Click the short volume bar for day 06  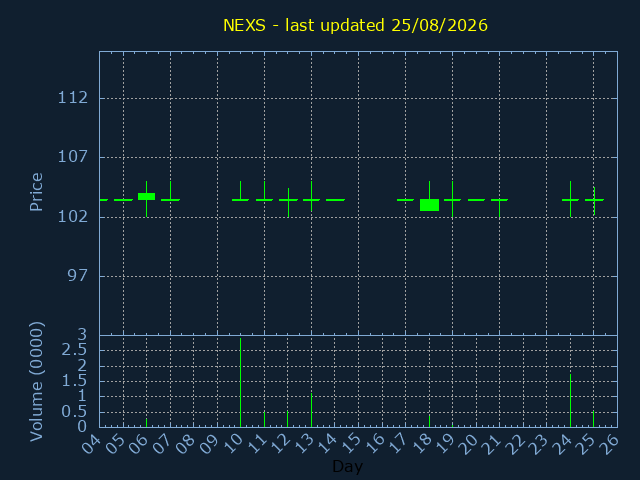147,422
